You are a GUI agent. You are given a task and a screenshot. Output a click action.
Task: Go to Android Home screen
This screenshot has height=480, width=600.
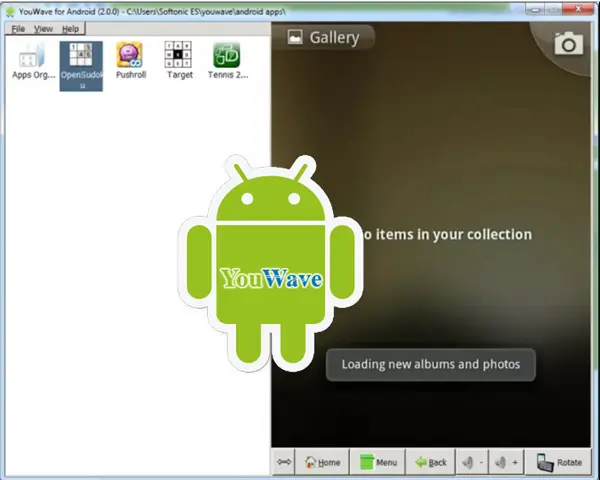pos(322,462)
